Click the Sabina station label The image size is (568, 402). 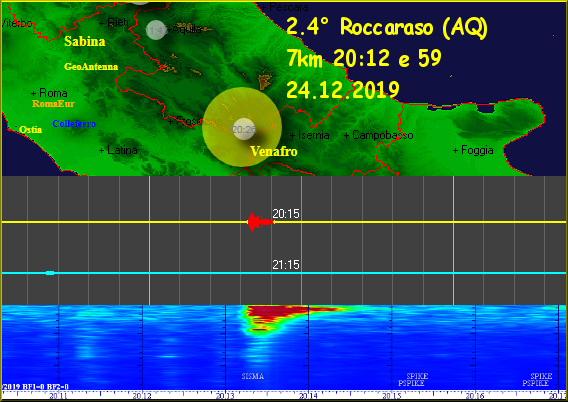[x=85, y=41]
